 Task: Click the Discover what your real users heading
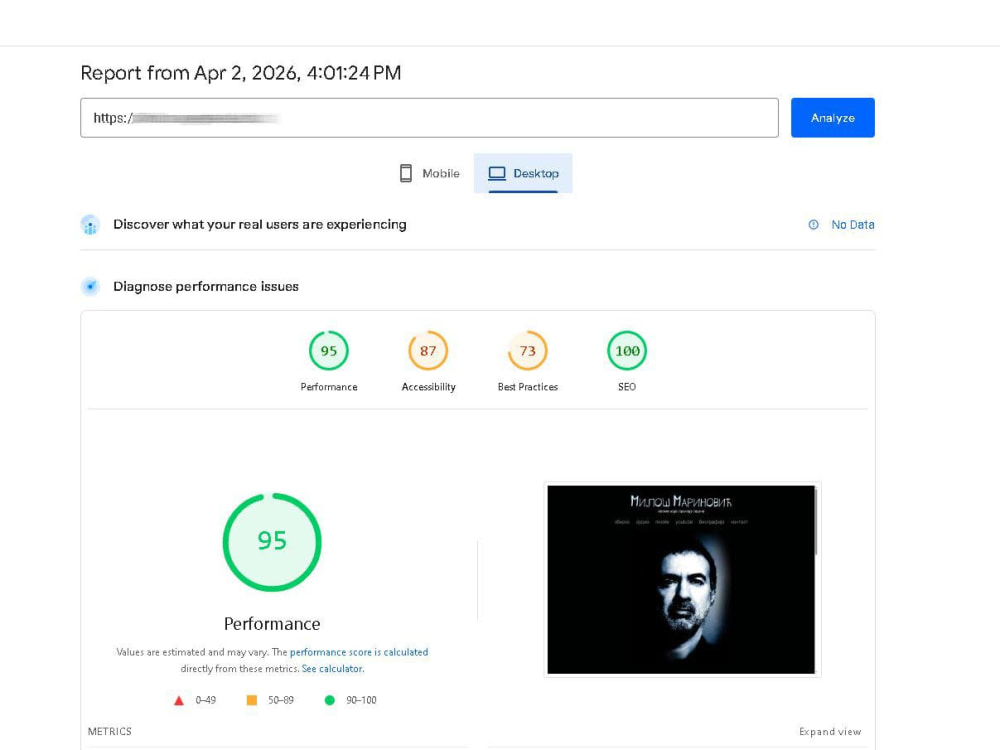[x=260, y=224]
